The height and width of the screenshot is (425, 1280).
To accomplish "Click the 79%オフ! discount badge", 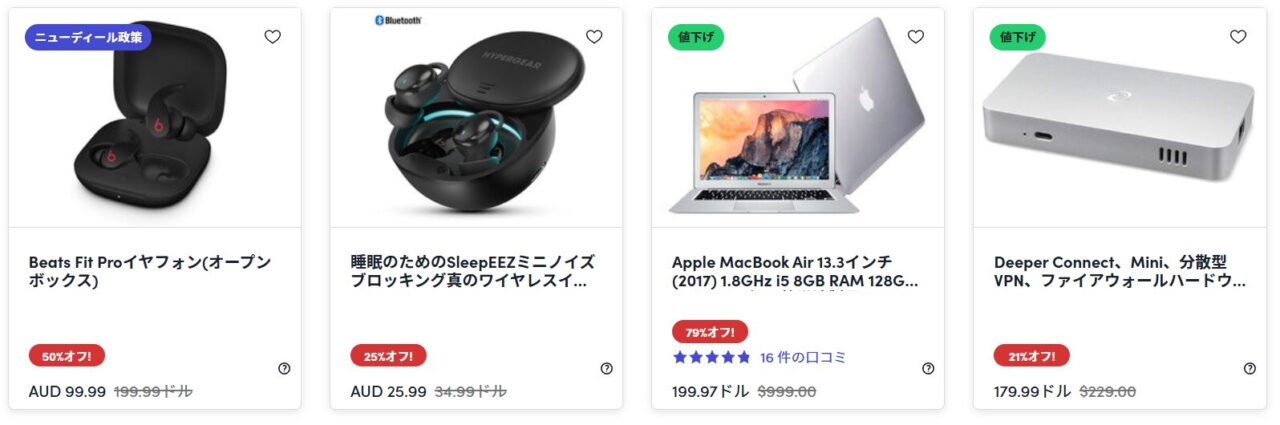I will coord(710,332).
